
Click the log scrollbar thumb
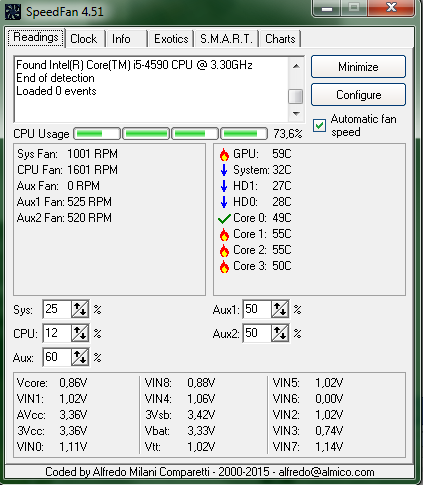(x=296, y=97)
